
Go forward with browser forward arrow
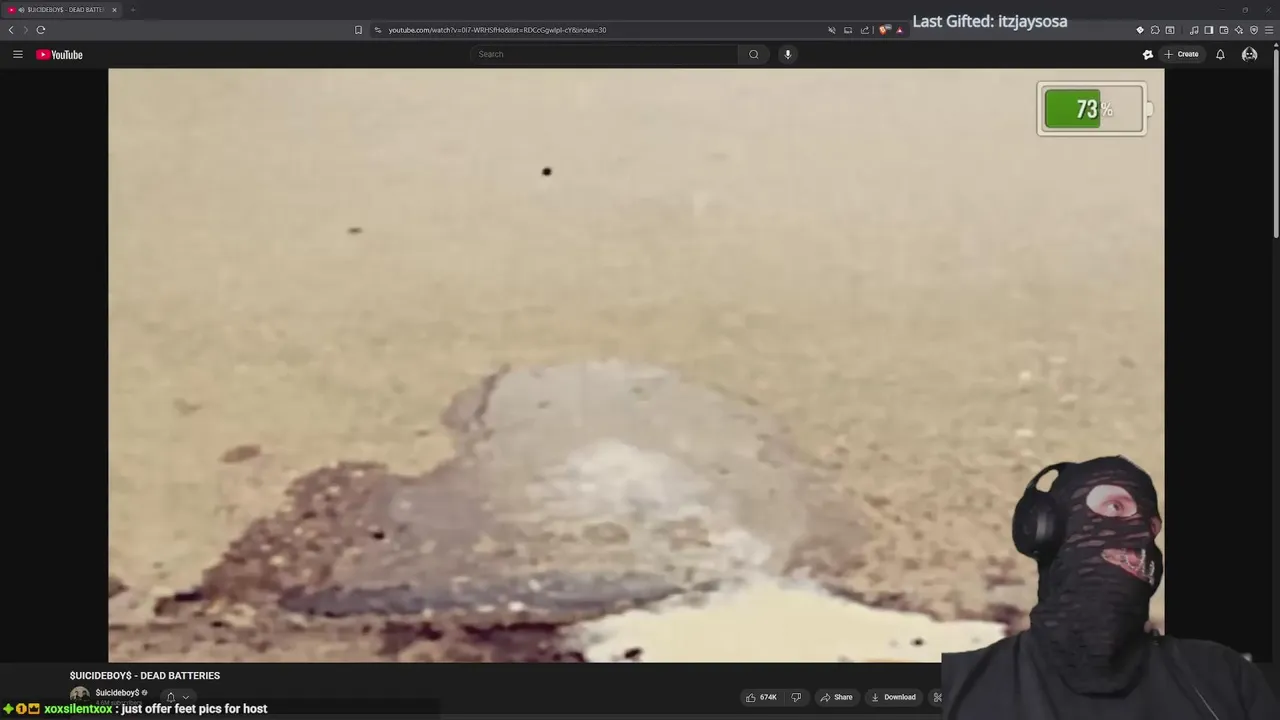pos(25,30)
